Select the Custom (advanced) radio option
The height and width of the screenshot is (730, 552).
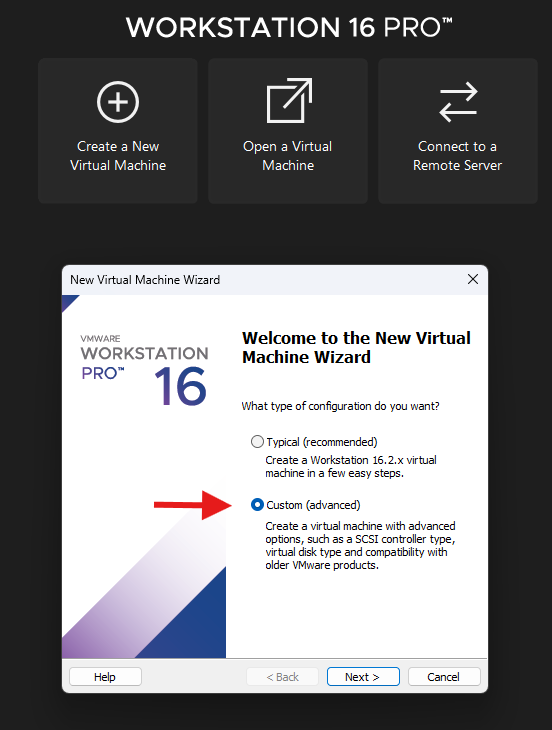[257, 505]
